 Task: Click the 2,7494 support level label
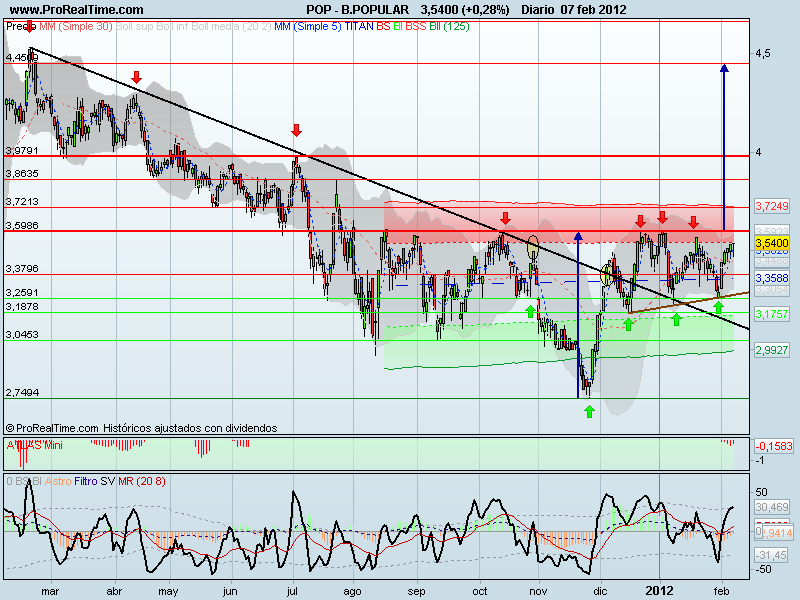tap(21, 393)
